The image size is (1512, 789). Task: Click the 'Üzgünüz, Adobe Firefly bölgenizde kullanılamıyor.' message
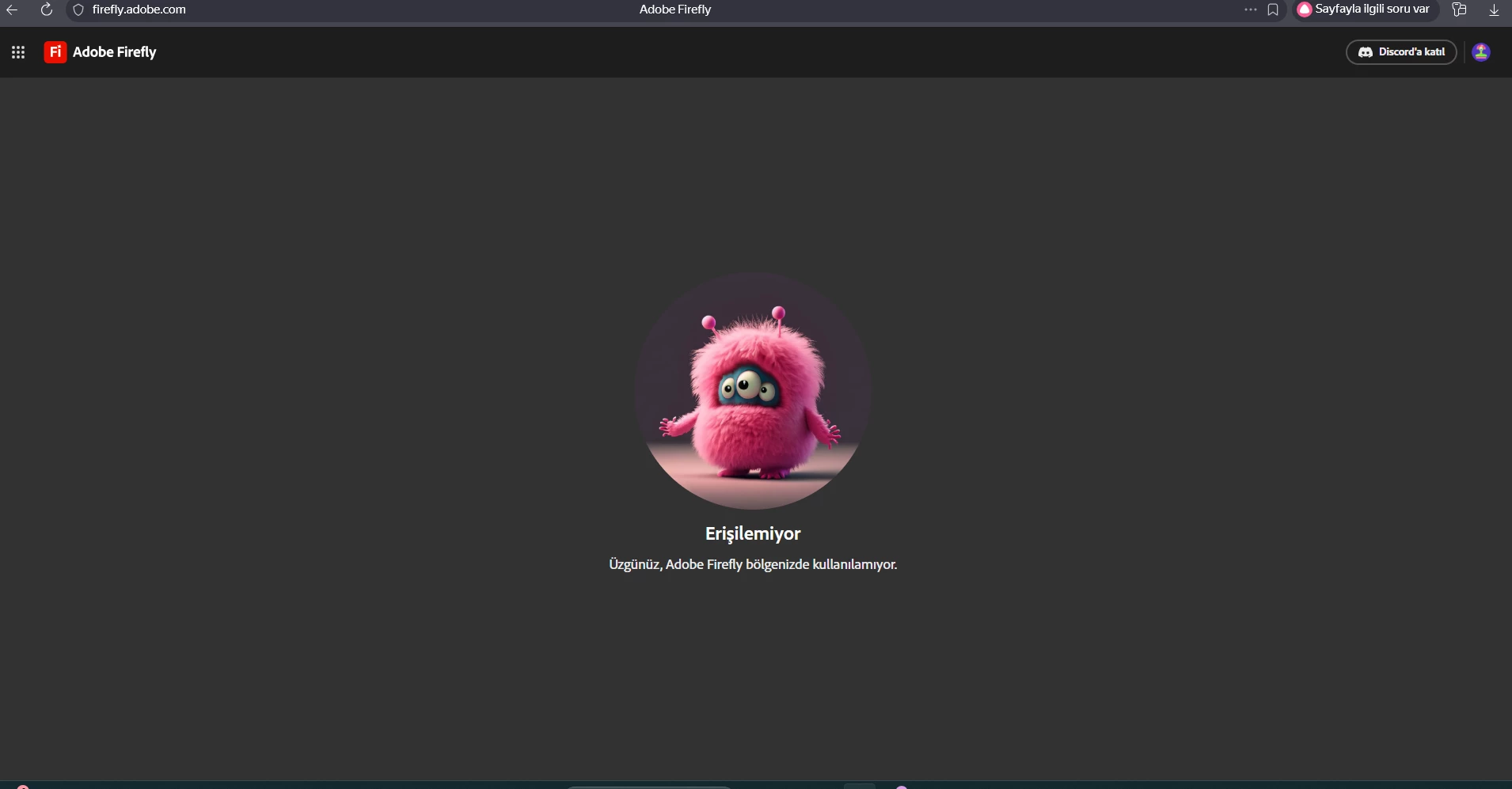(x=753, y=564)
